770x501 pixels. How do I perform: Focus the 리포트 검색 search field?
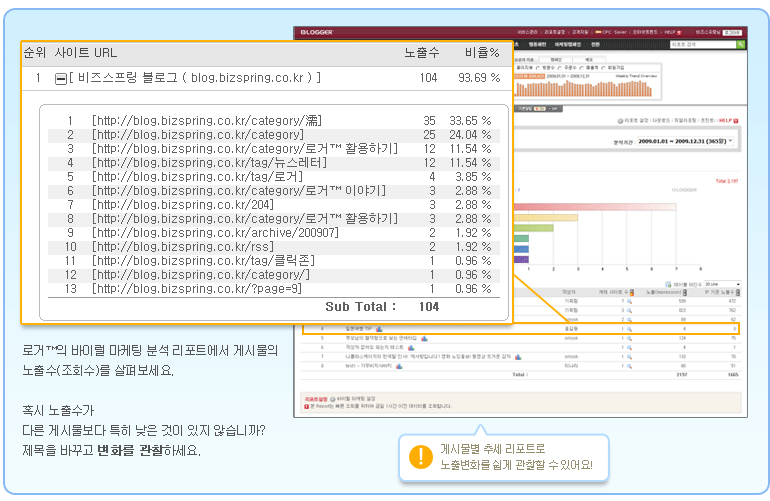(703, 45)
